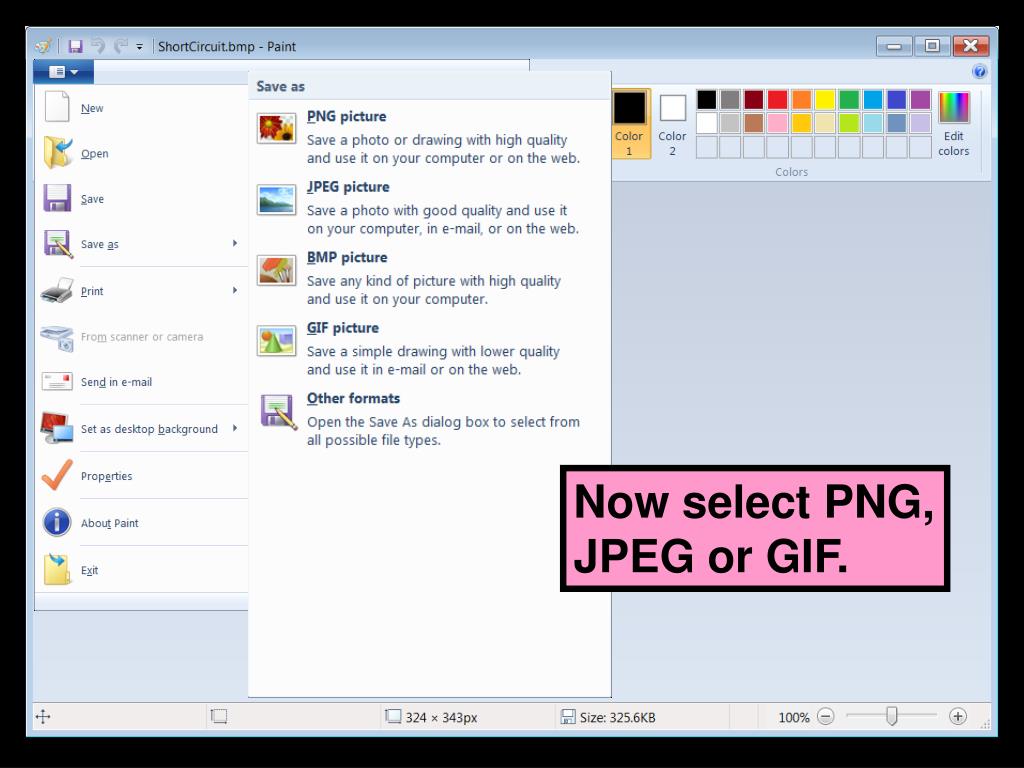Click the BMP picture icon

pos(277,270)
